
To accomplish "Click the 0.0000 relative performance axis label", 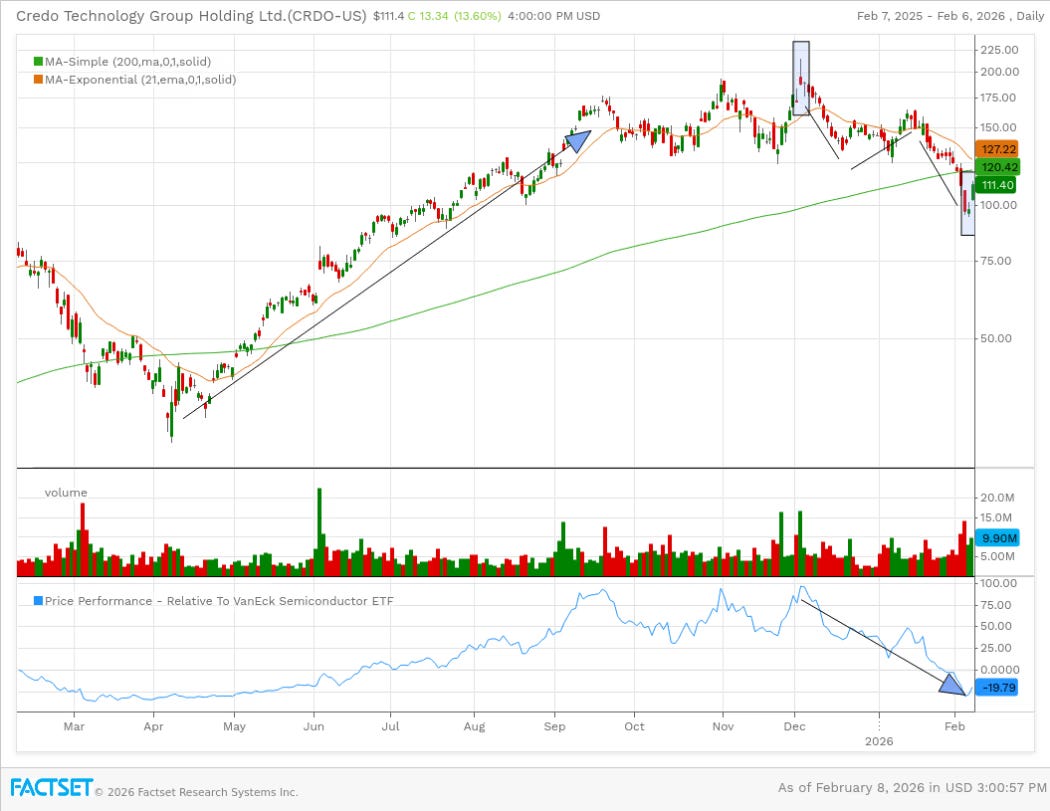I will pyautogui.click(x=999, y=669).
